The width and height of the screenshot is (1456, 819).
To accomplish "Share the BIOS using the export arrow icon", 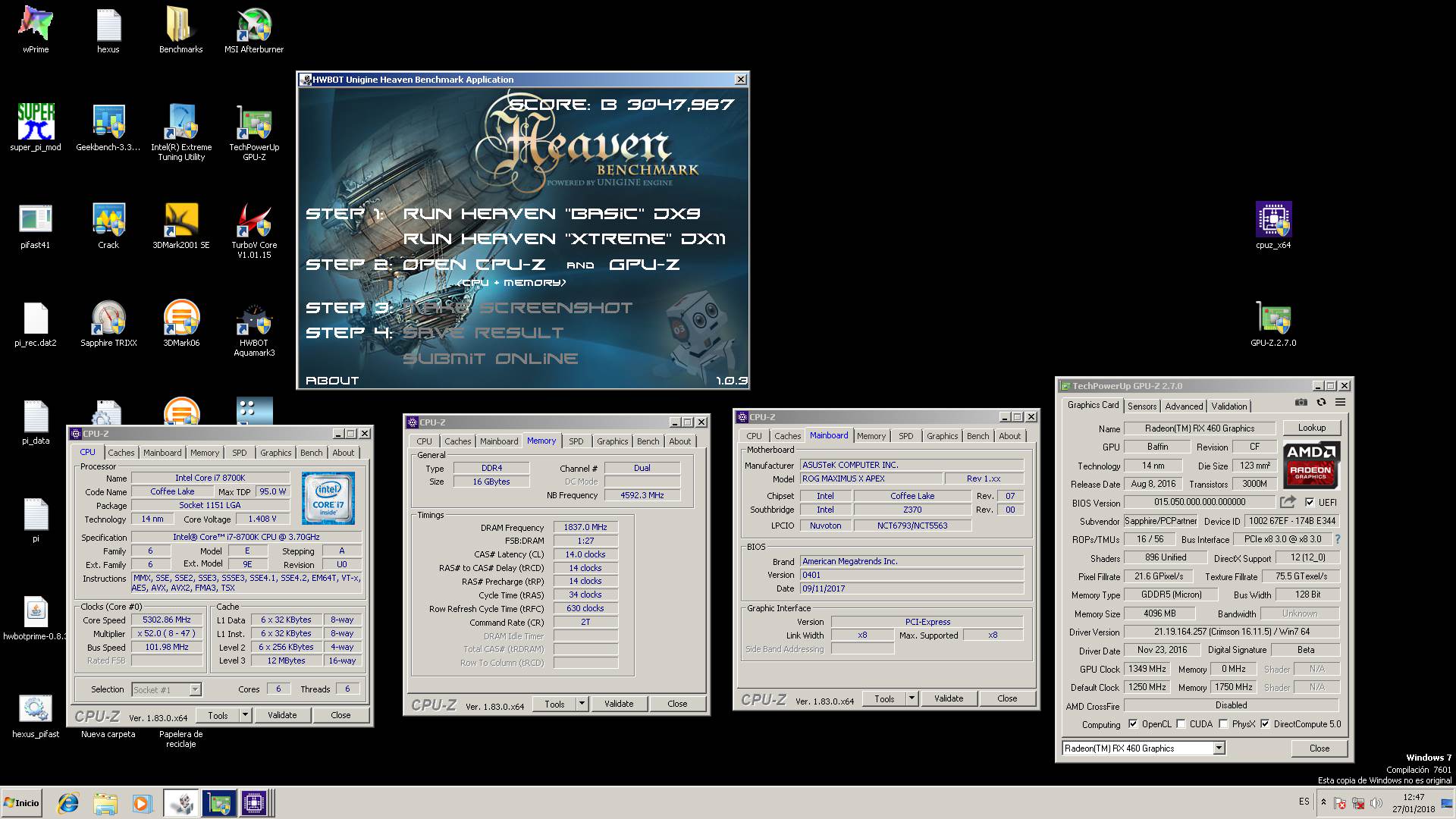I will click(1288, 502).
